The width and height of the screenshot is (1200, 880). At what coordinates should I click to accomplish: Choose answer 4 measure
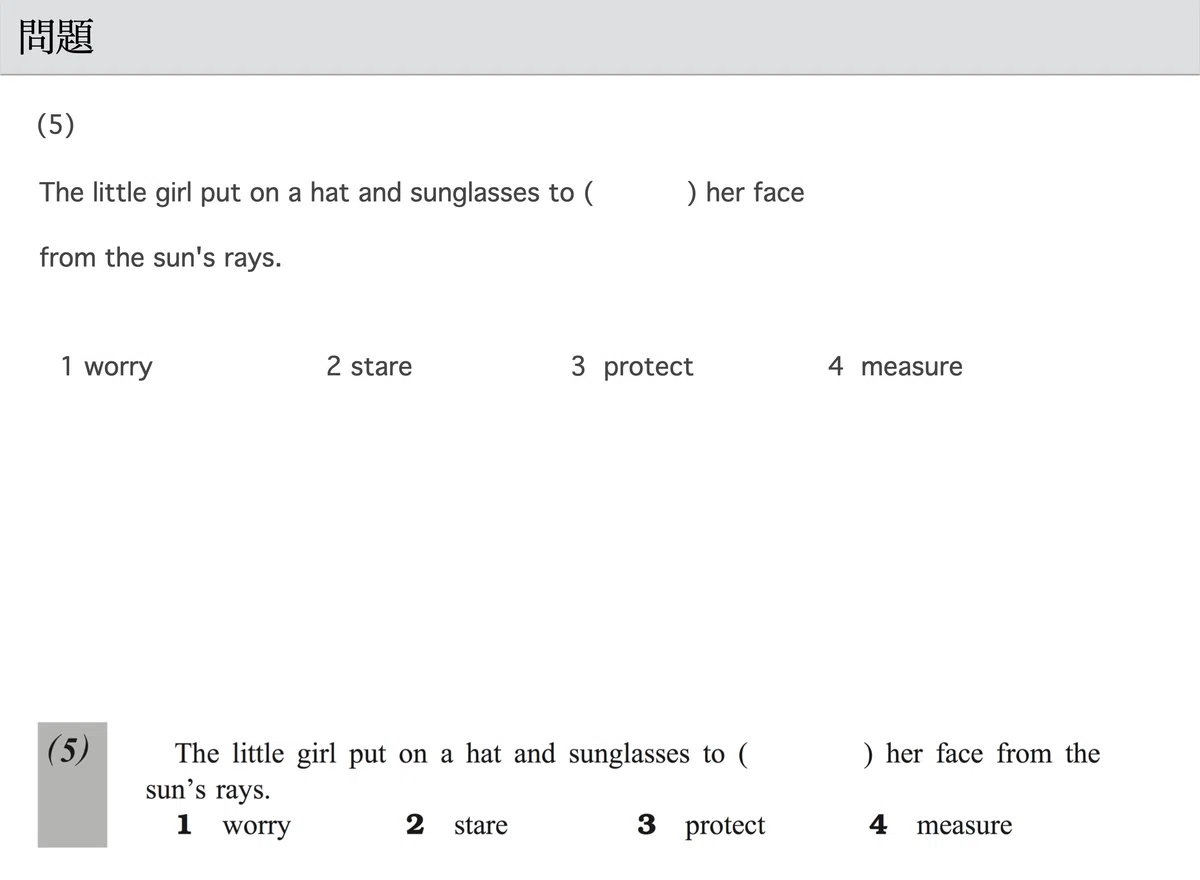(x=895, y=367)
